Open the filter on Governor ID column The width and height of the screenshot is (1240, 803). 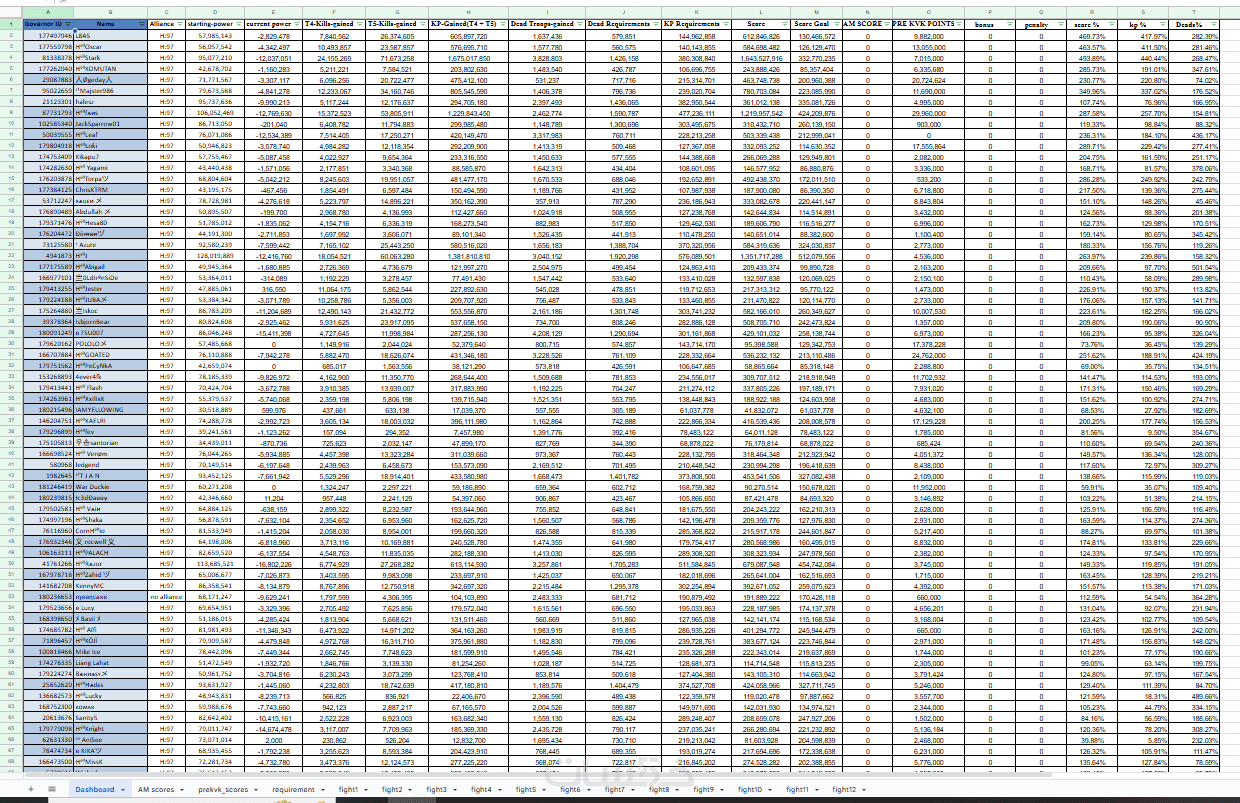(x=68, y=24)
